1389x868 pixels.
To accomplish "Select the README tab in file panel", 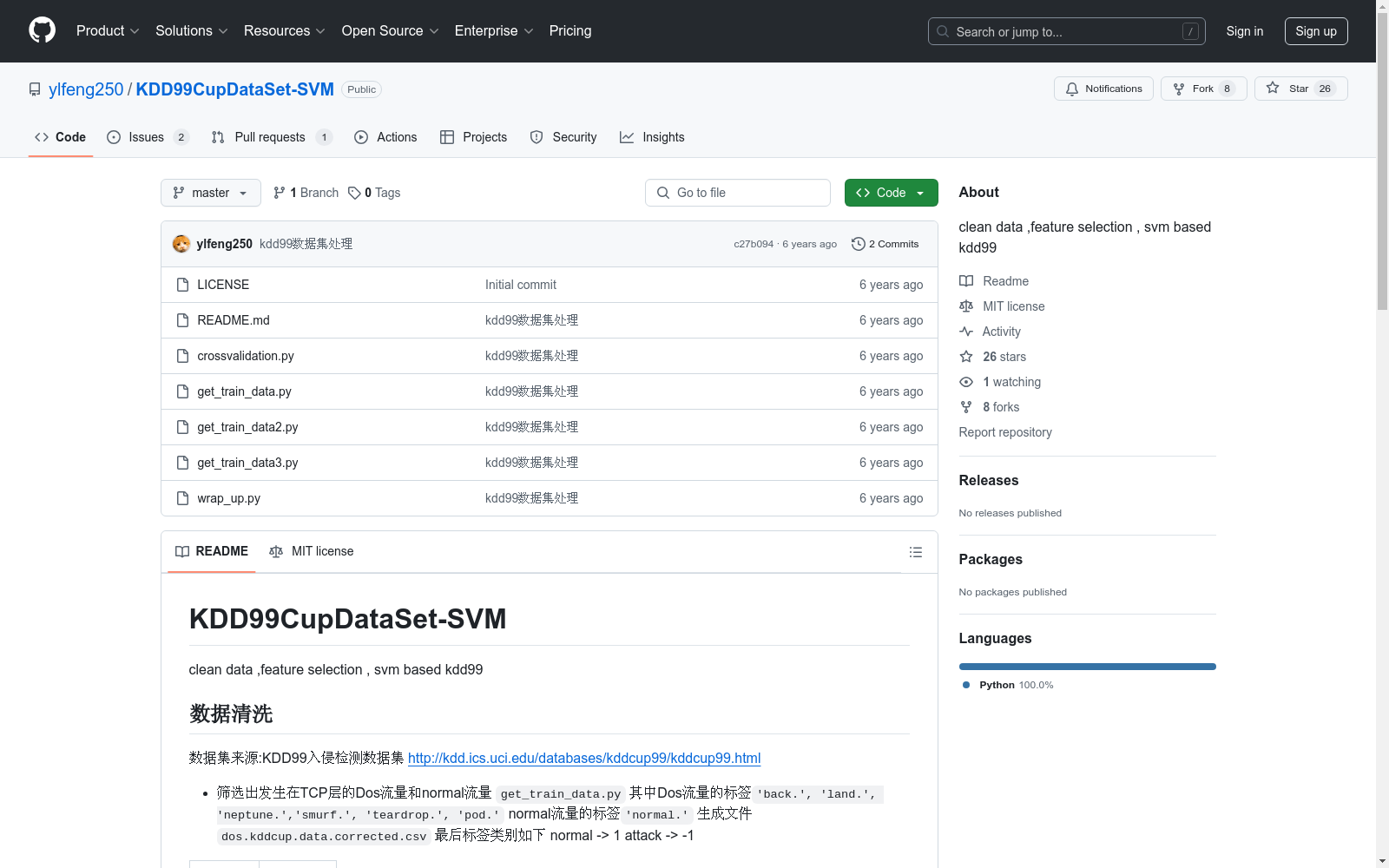I will 212,551.
